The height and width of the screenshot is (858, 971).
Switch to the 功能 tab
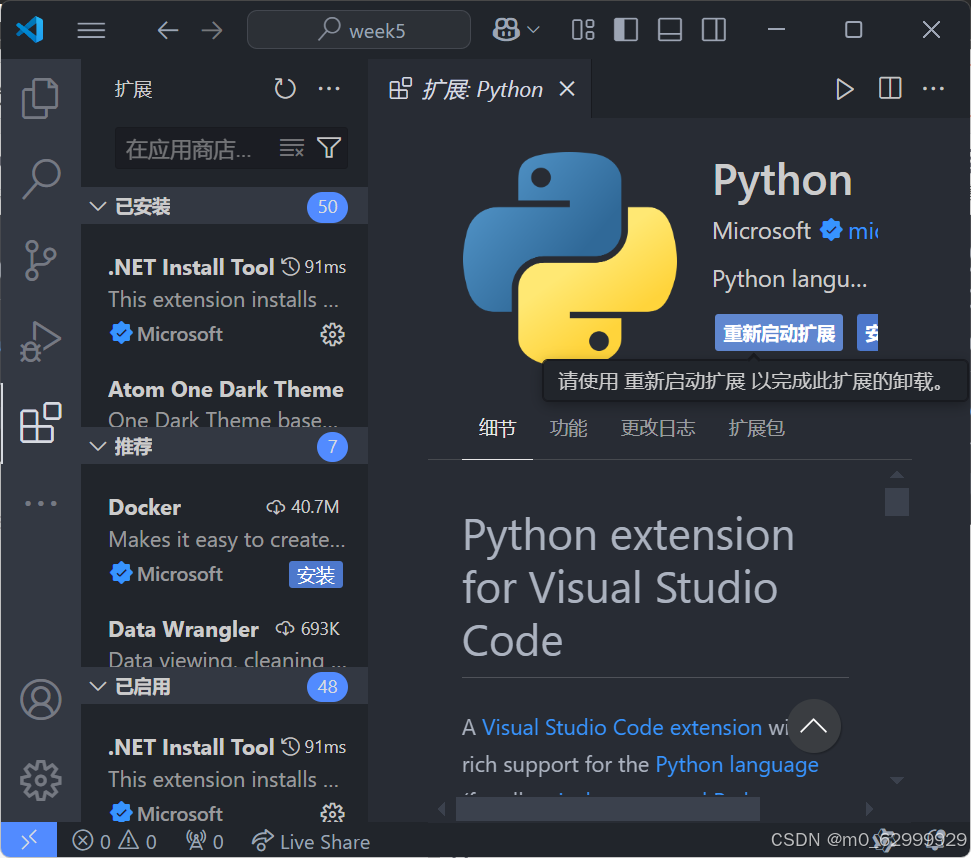568,428
